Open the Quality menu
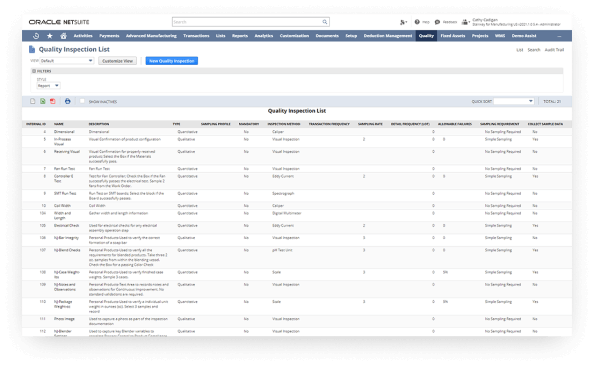594x367 pixels. click(426, 36)
